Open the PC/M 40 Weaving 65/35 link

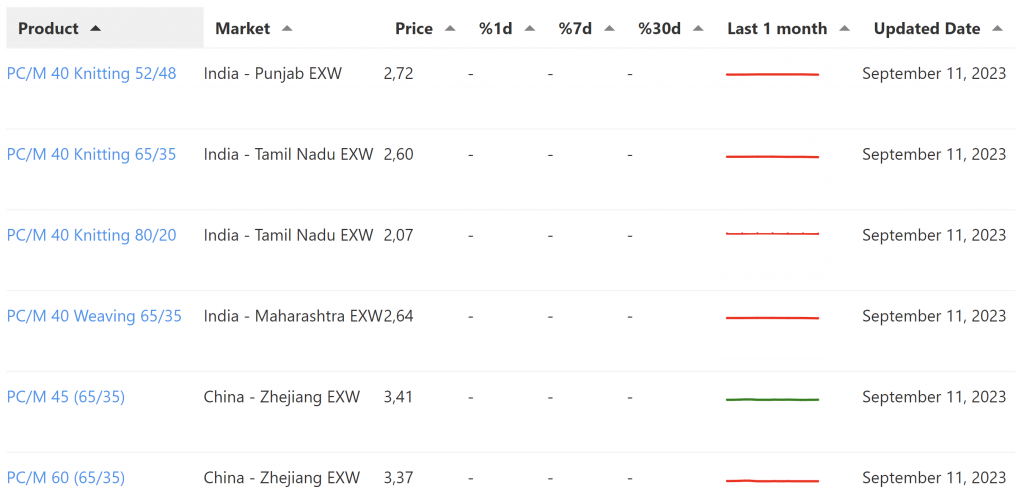pyautogui.click(x=94, y=316)
